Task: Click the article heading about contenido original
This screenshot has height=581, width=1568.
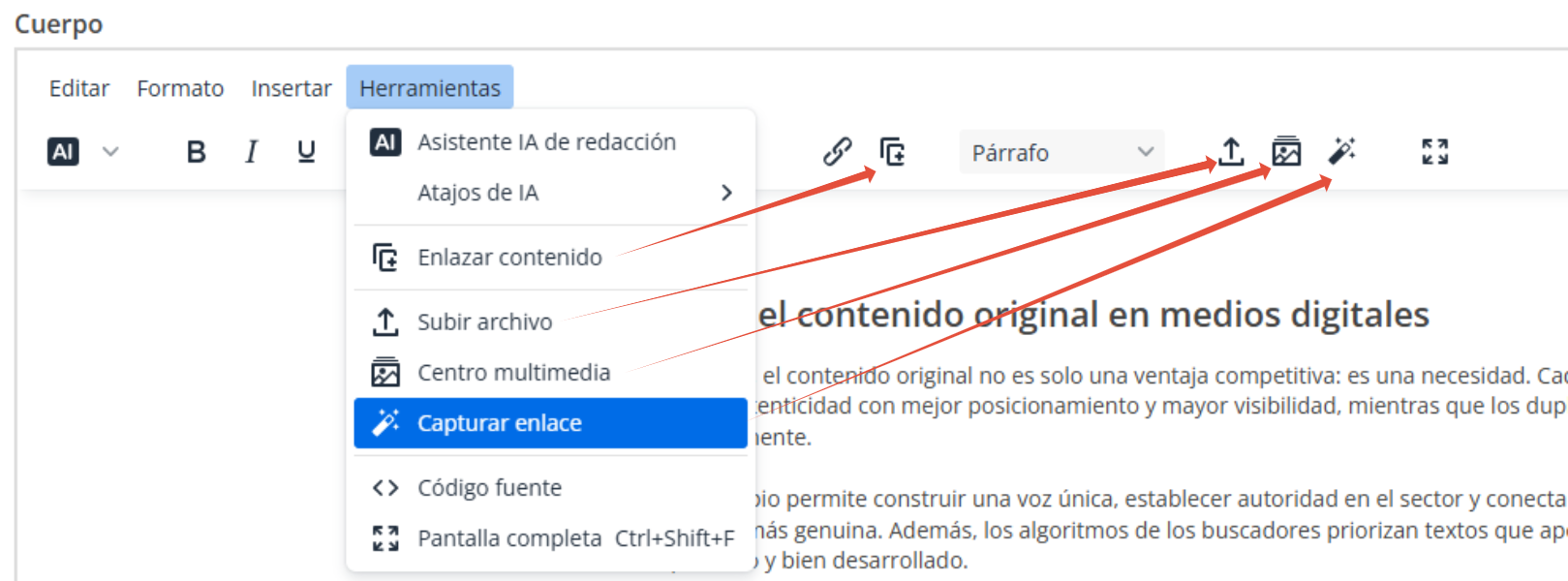Action: tap(1093, 315)
